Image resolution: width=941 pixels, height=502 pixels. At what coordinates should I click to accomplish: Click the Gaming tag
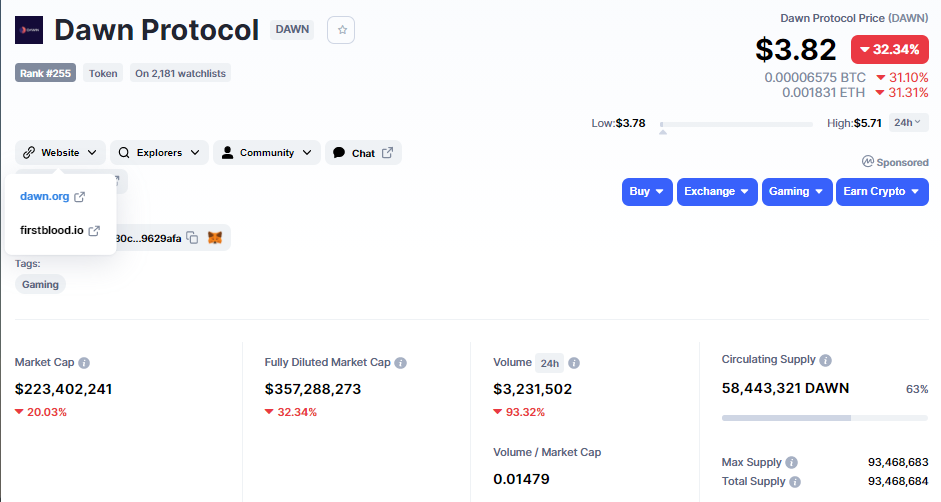point(40,284)
